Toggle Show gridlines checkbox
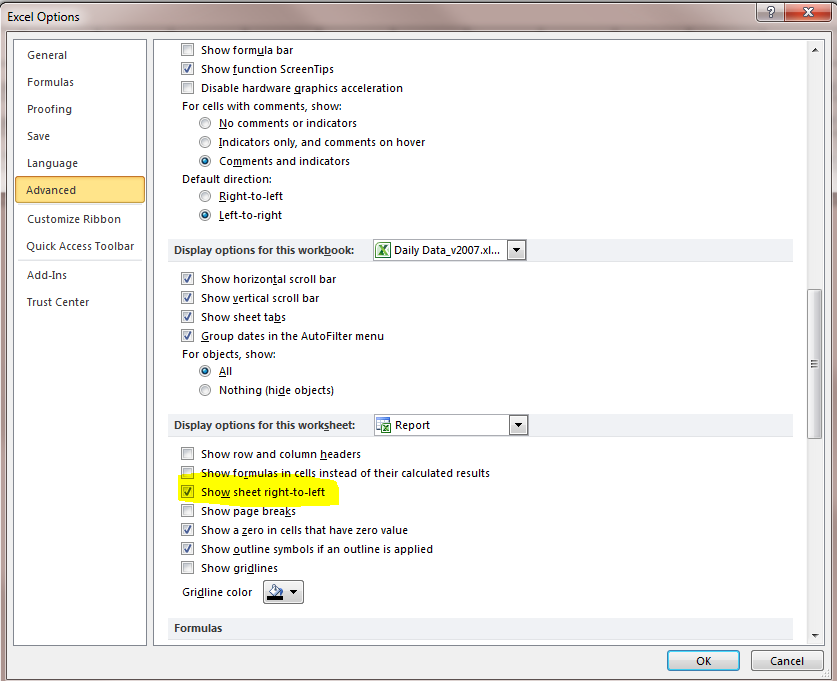 click(x=187, y=568)
